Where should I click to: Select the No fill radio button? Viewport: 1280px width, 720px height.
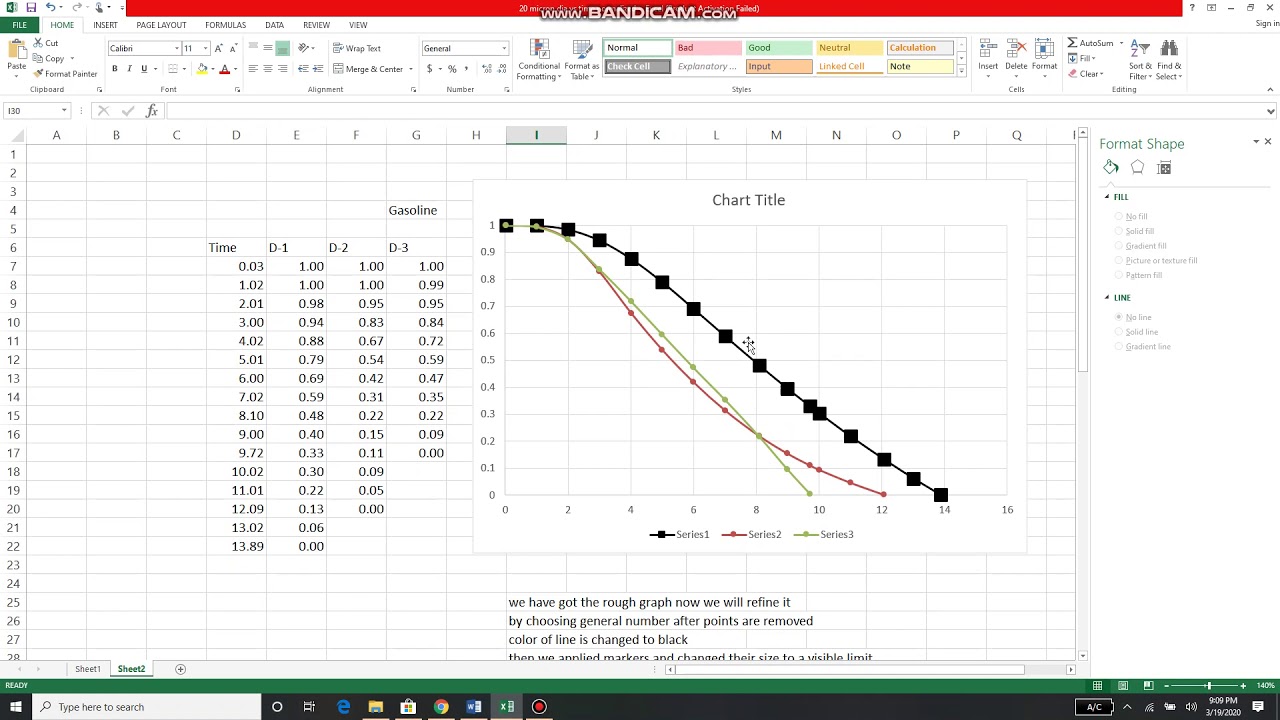coord(1119,217)
